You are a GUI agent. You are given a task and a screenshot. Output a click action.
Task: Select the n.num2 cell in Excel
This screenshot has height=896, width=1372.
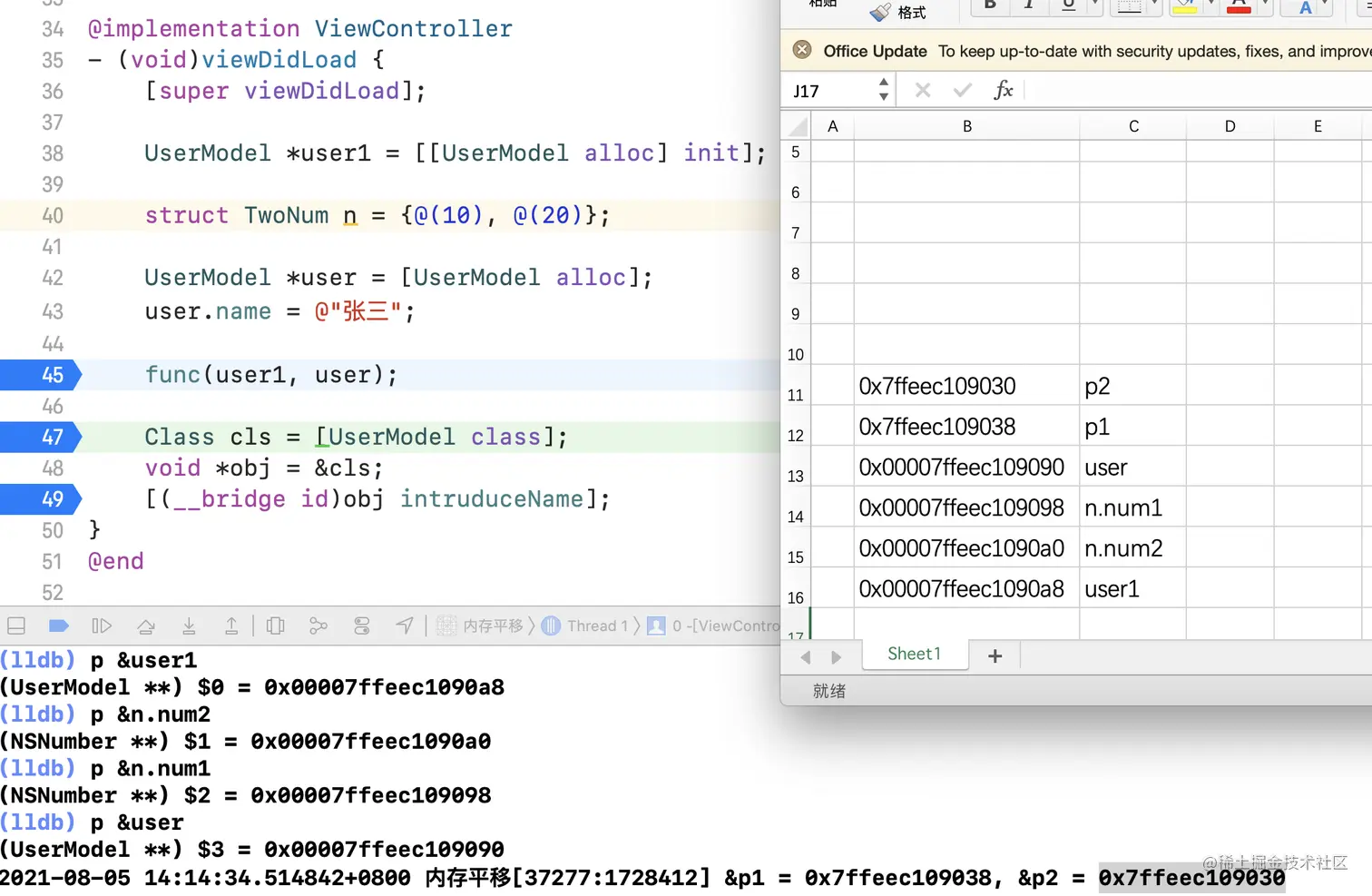tap(1133, 548)
